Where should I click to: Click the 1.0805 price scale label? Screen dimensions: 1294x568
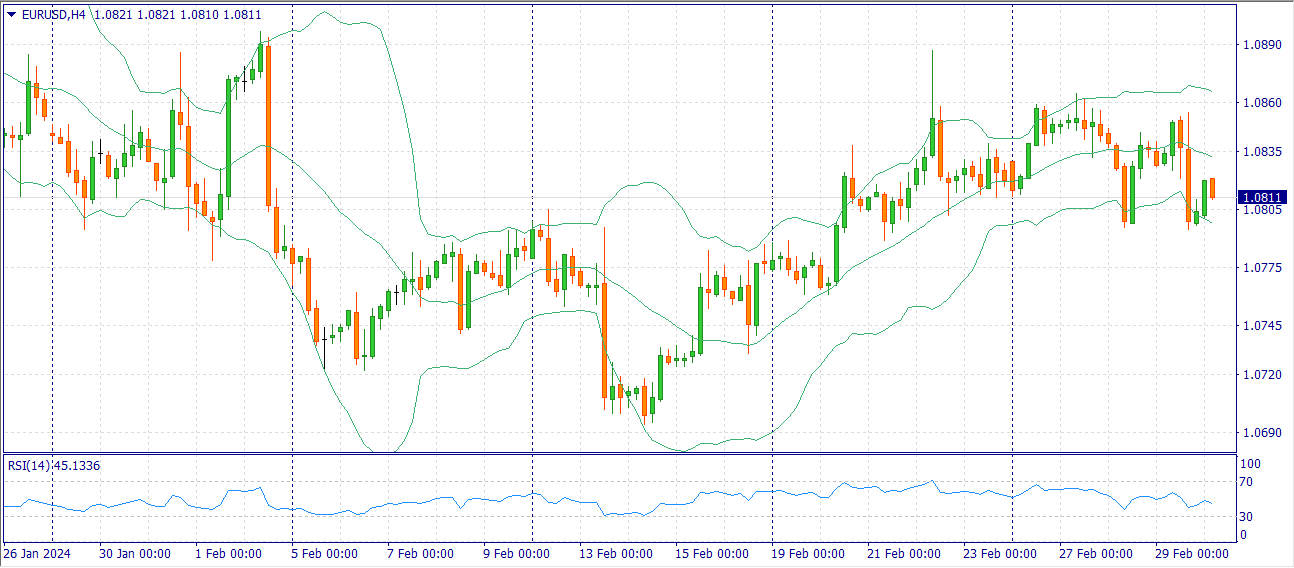[1258, 210]
